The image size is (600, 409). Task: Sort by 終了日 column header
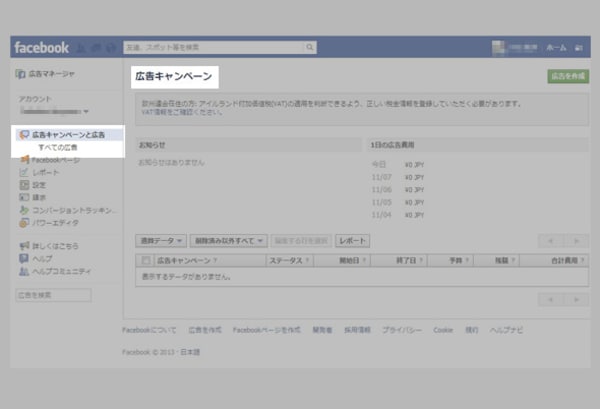(x=406, y=261)
